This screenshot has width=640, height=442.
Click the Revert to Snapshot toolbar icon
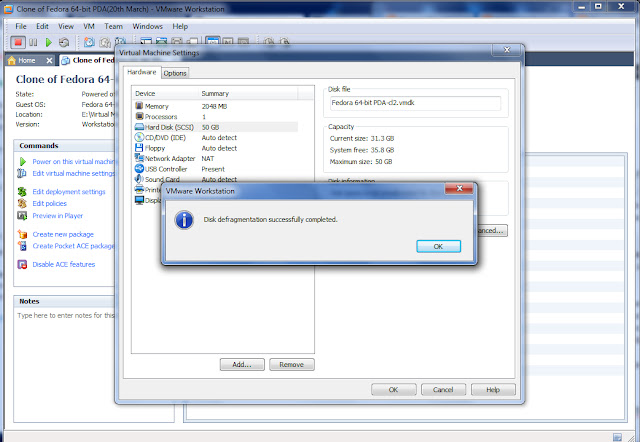click(x=105, y=42)
